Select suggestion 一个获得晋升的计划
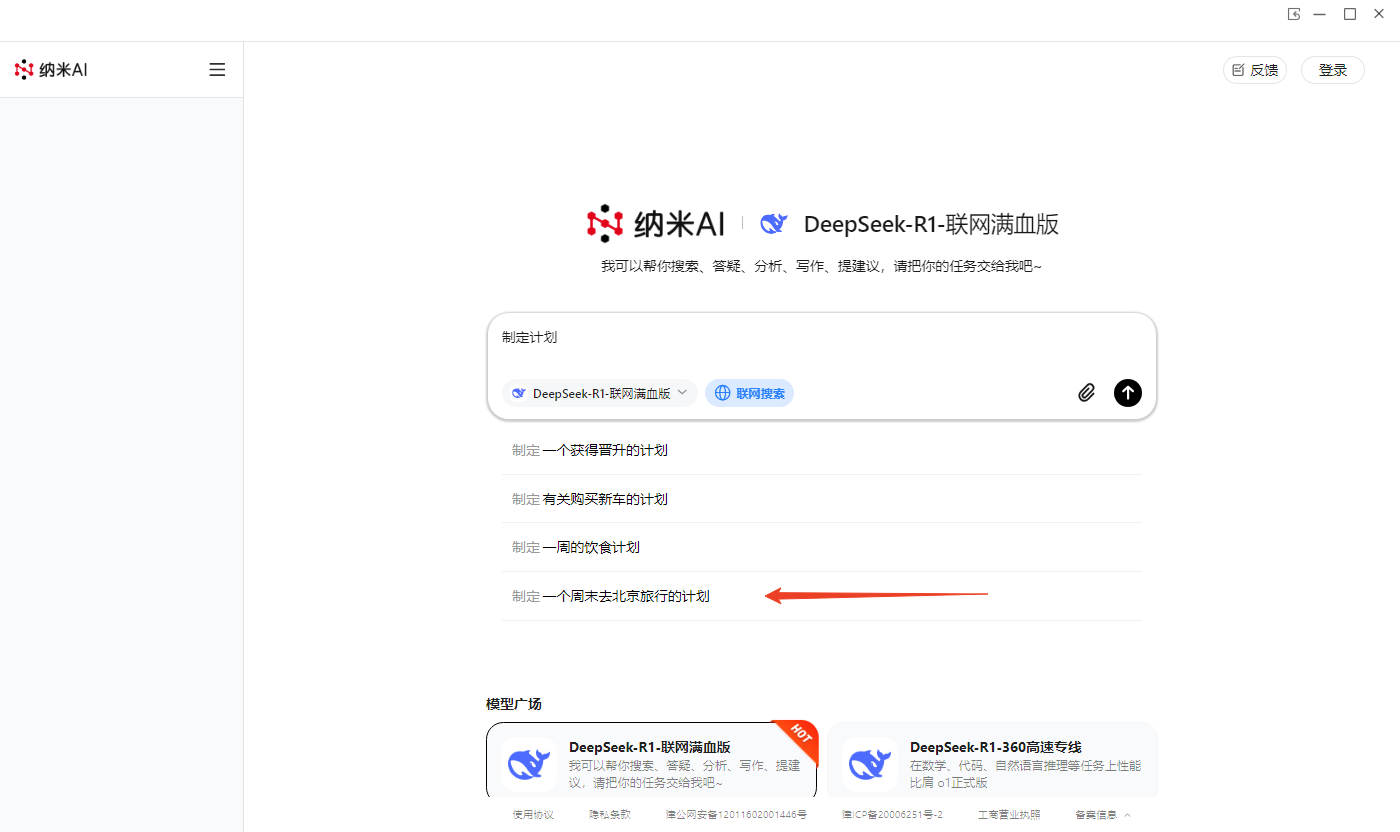This screenshot has height=832, width=1400. (821, 450)
